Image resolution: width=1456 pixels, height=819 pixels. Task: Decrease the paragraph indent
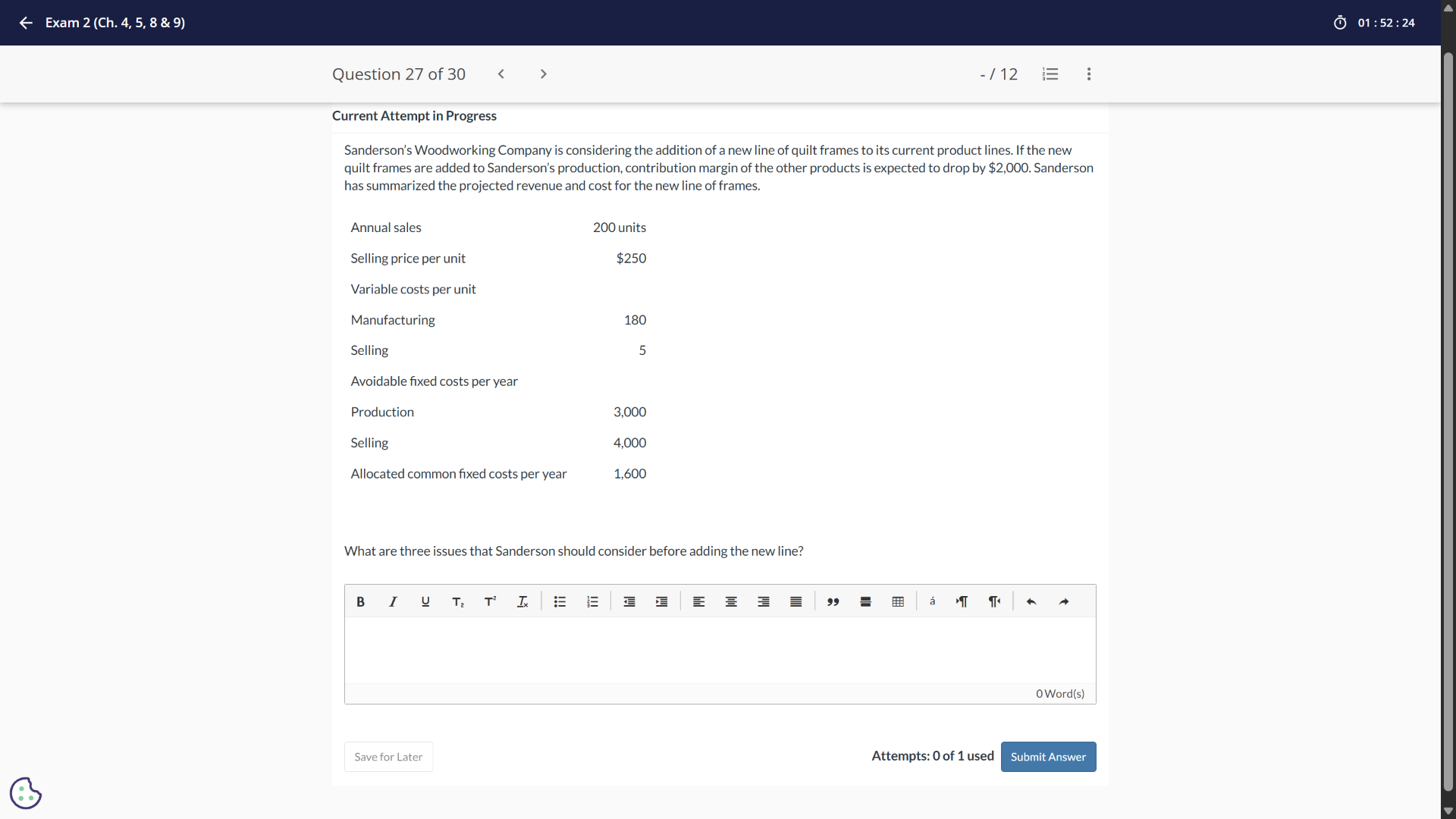tap(629, 601)
